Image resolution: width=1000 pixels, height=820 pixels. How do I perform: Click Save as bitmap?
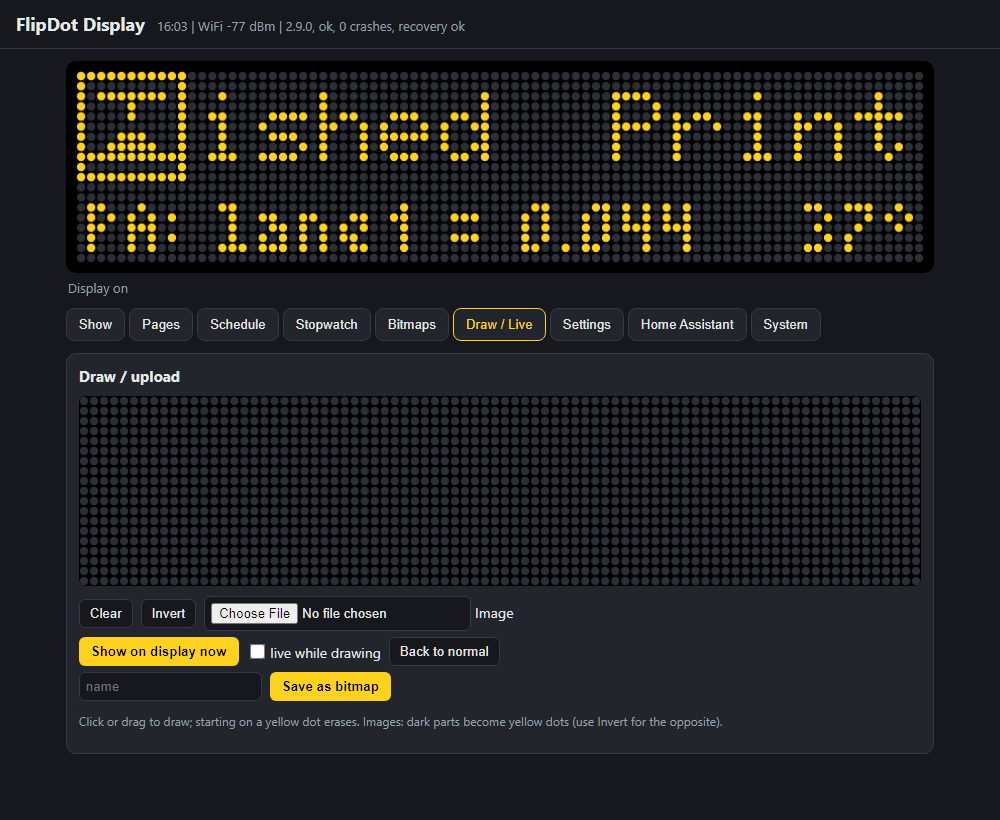[330, 687]
